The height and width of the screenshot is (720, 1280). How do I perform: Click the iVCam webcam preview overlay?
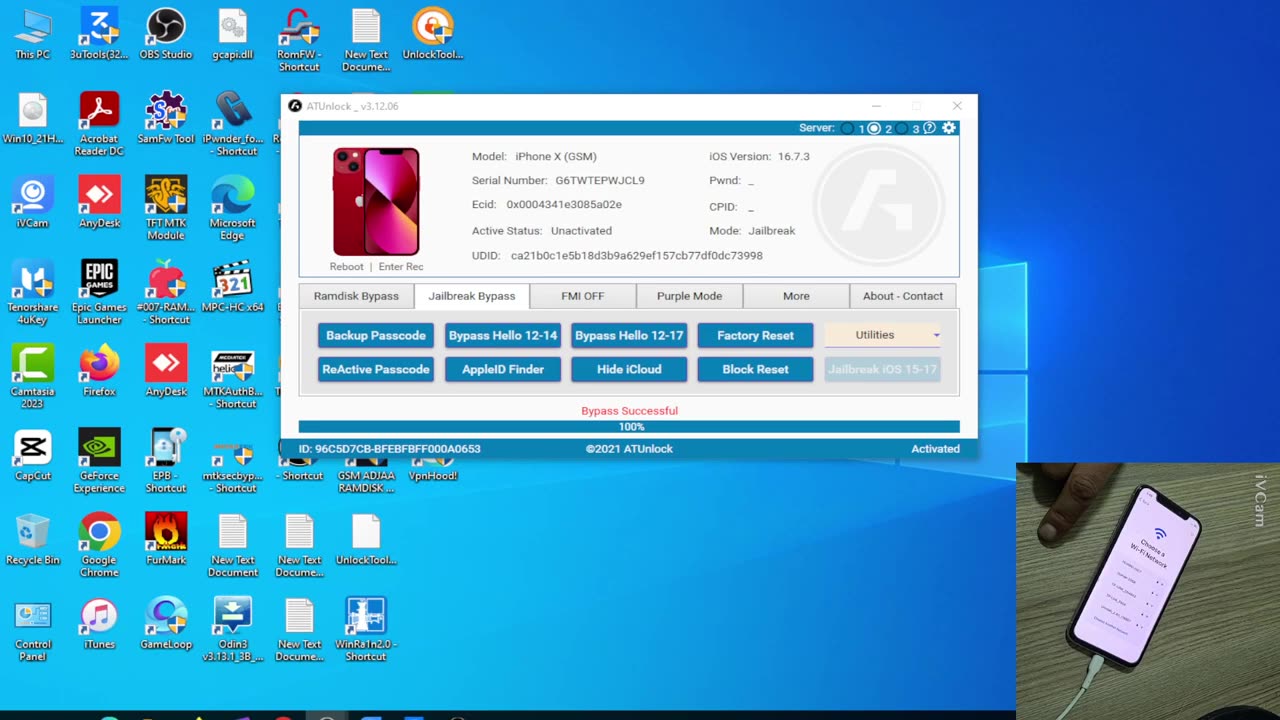pos(1148,591)
